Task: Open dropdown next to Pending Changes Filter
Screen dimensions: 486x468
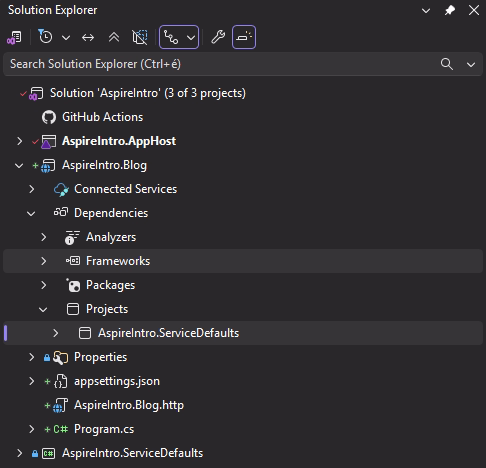Action: pyautogui.click(x=66, y=38)
